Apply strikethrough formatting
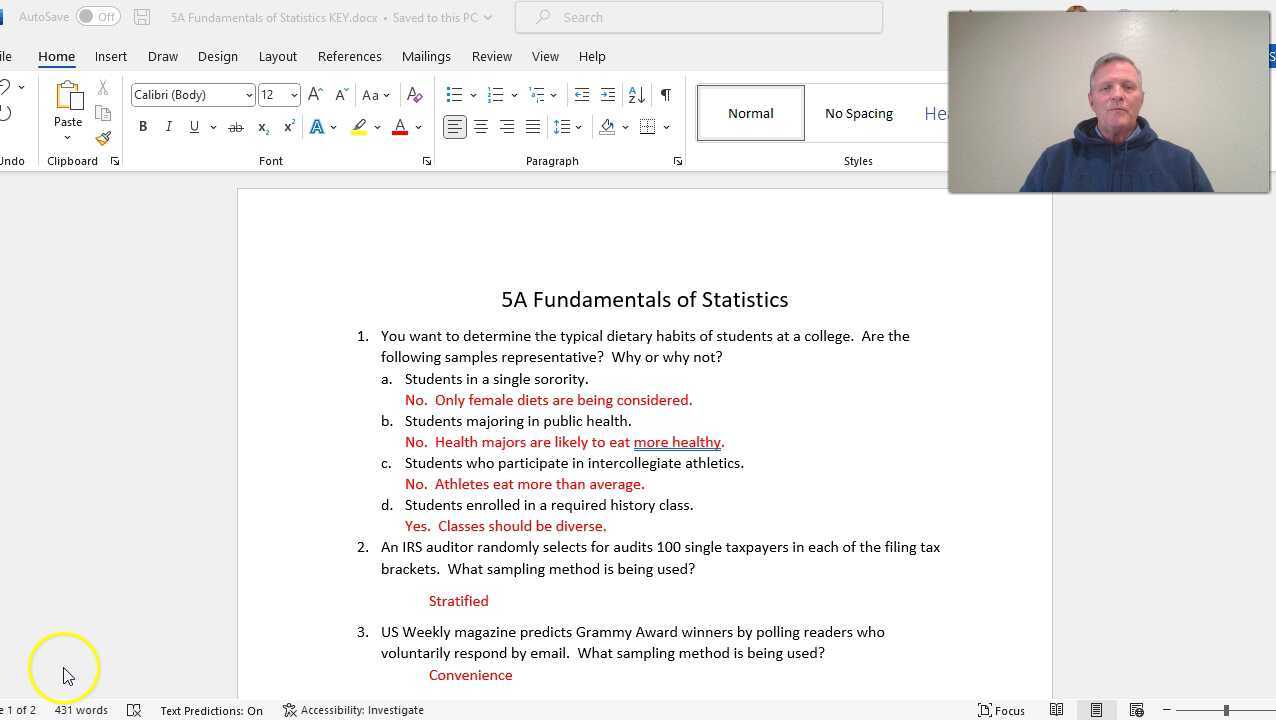This screenshot has height=720, width=1276. click(x=236, y=127)
